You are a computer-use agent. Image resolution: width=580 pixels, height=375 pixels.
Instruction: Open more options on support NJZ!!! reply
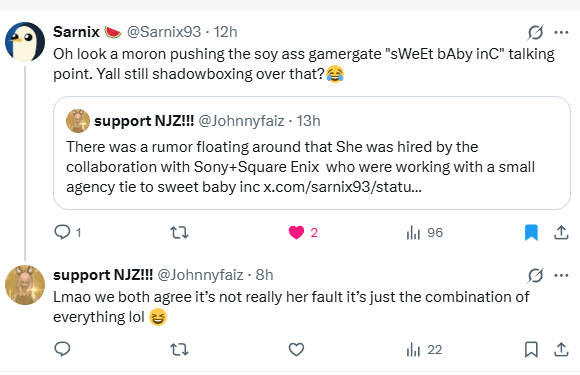(x=562, y=276)
